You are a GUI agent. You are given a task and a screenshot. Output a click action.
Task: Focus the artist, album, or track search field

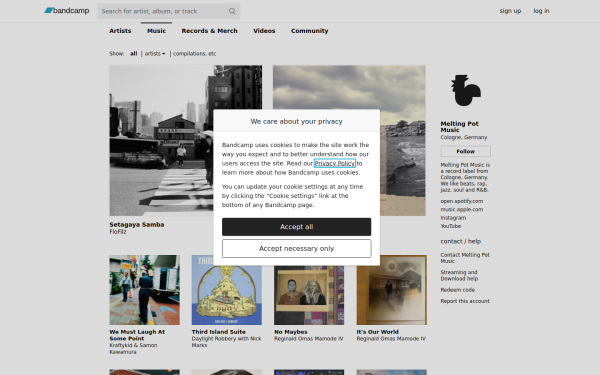click(x=168, y=11)
